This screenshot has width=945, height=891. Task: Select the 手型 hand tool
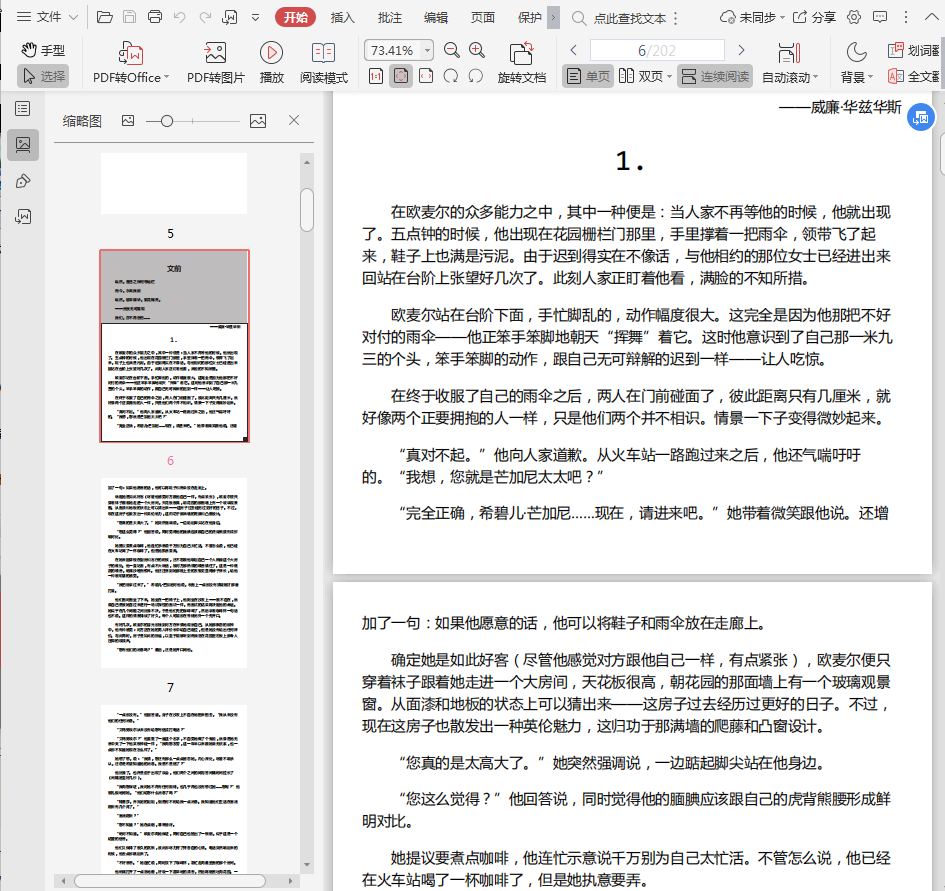pyautogui.click(x=43, y=50)
